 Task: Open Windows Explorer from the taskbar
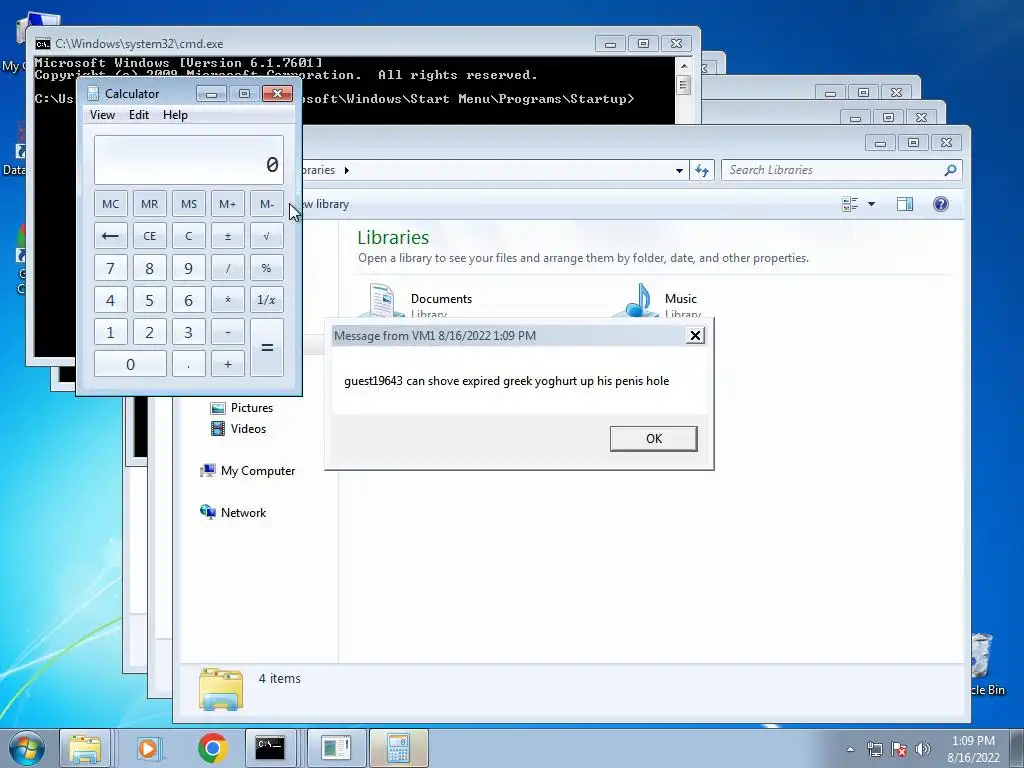click(x=85, y=748)
